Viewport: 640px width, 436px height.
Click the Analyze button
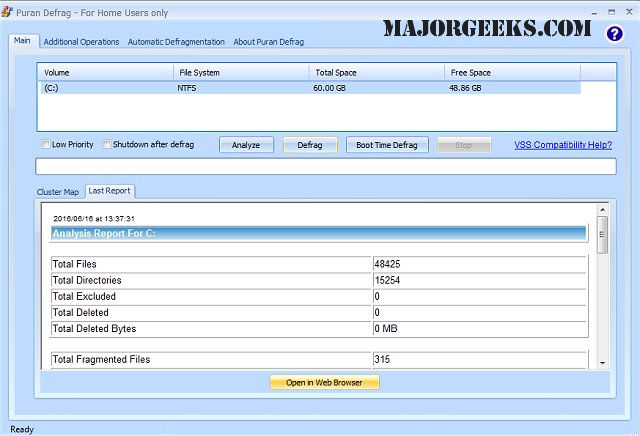246,145
